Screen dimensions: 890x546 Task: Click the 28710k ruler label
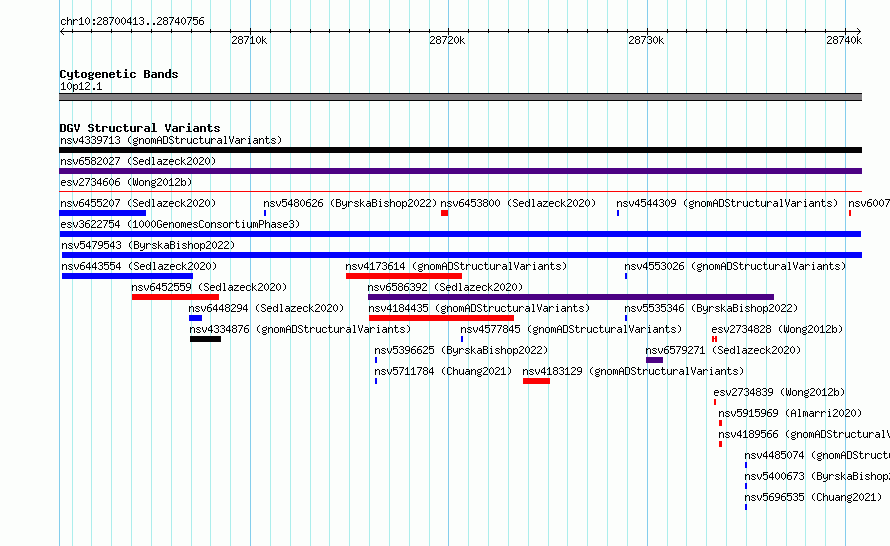[249, 40]
